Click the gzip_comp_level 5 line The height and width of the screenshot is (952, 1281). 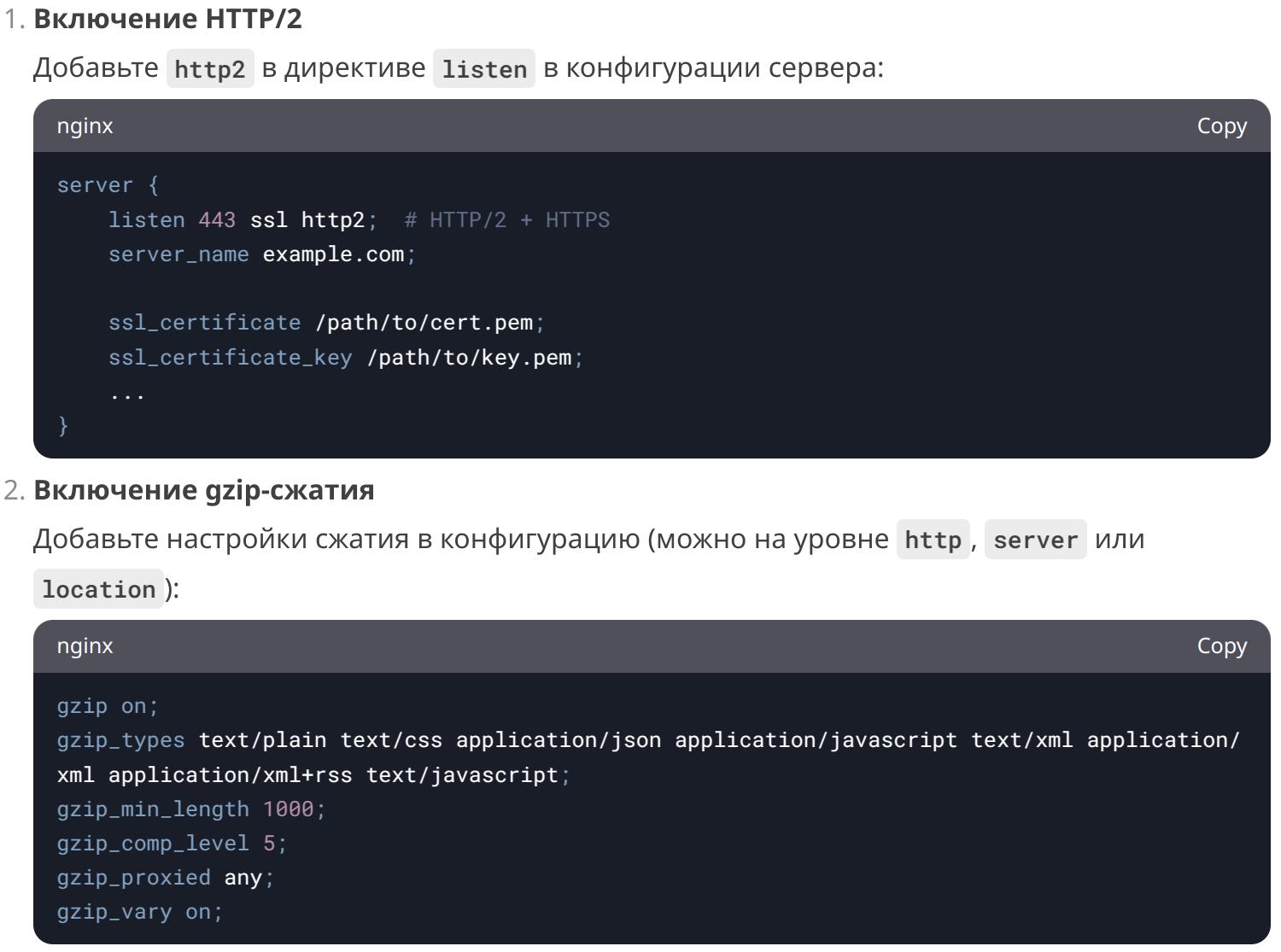point(172,843)
